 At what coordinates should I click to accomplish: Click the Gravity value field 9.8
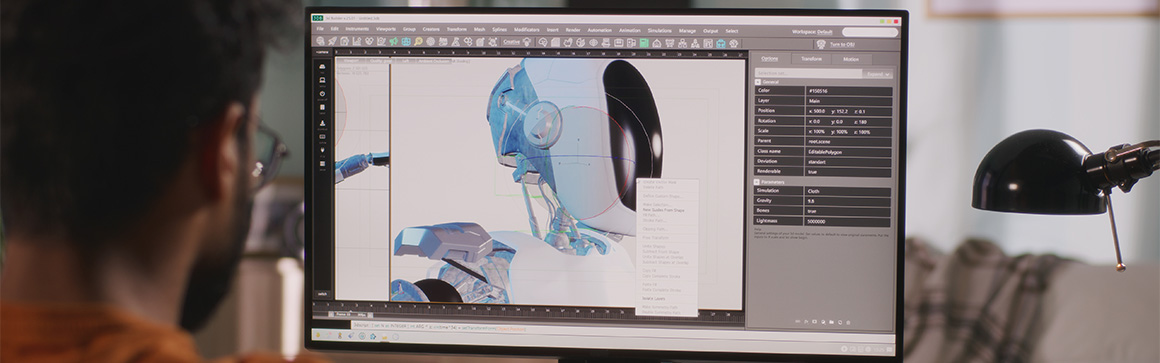point(849,201)
